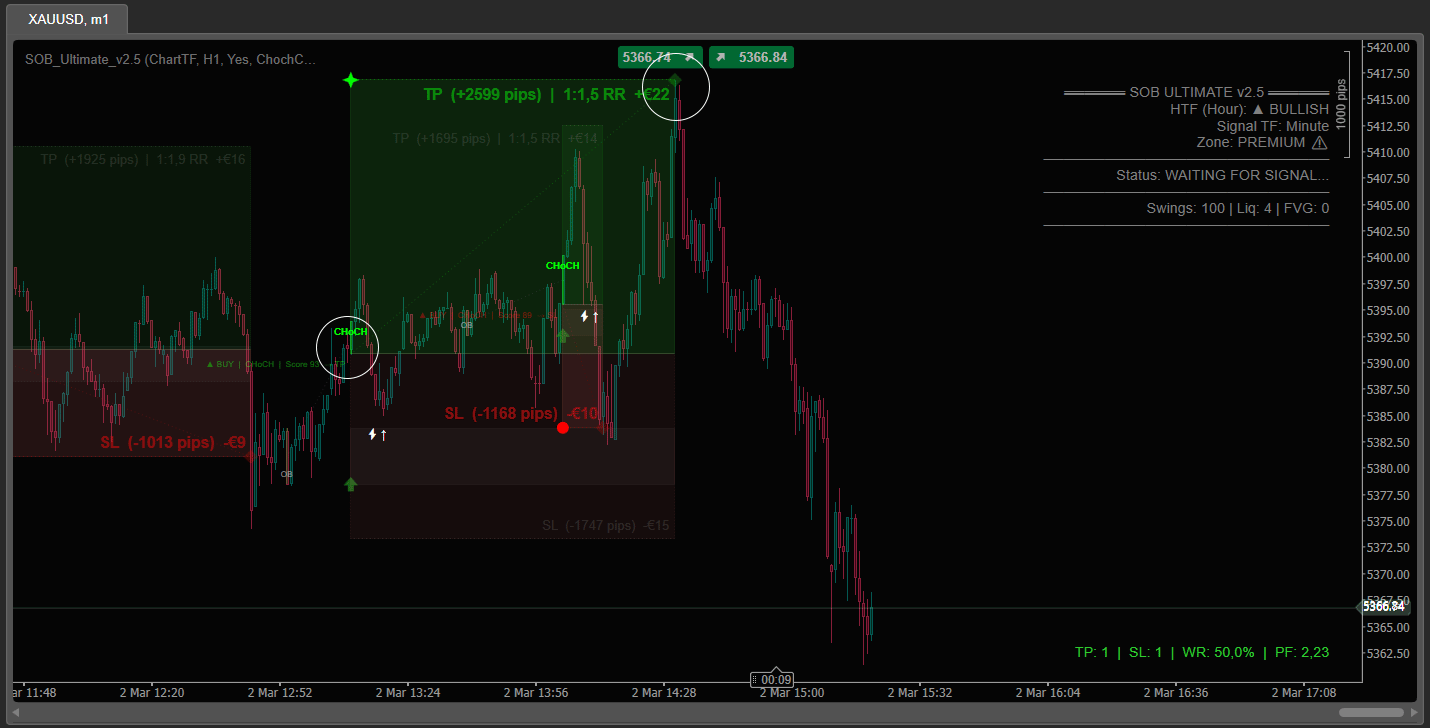Click the lightning bolt entry icon near SL zone

click(x=374, y=434)
